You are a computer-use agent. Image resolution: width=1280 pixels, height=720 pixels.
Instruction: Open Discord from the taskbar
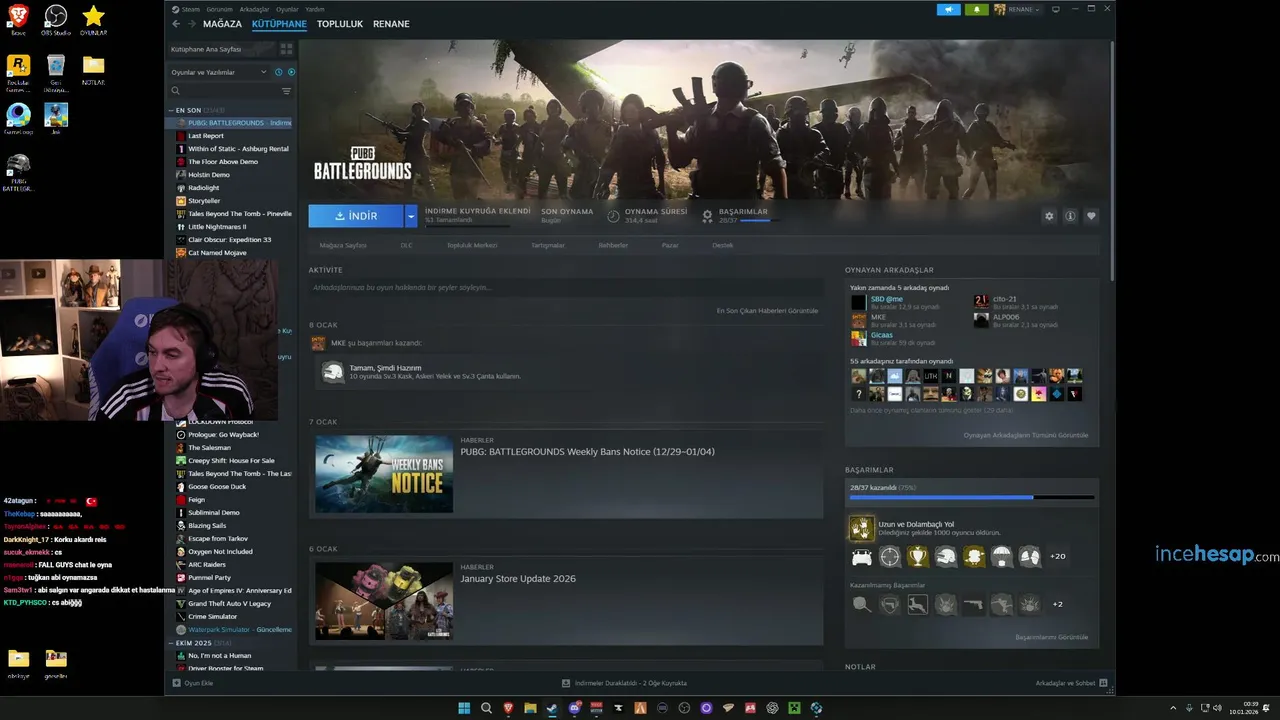tap(574, 708)
